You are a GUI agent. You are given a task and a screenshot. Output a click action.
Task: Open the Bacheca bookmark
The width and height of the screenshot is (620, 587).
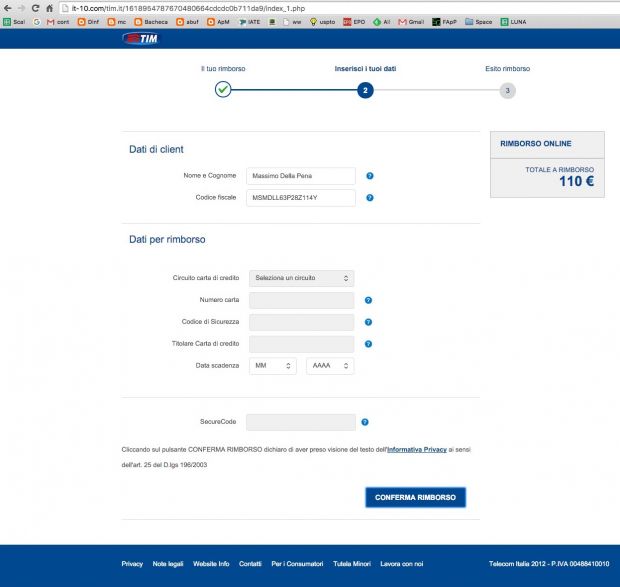point(151,22)
